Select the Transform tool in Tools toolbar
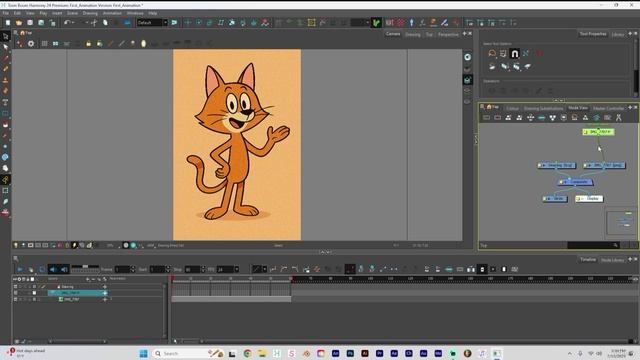 click(5, 37)
